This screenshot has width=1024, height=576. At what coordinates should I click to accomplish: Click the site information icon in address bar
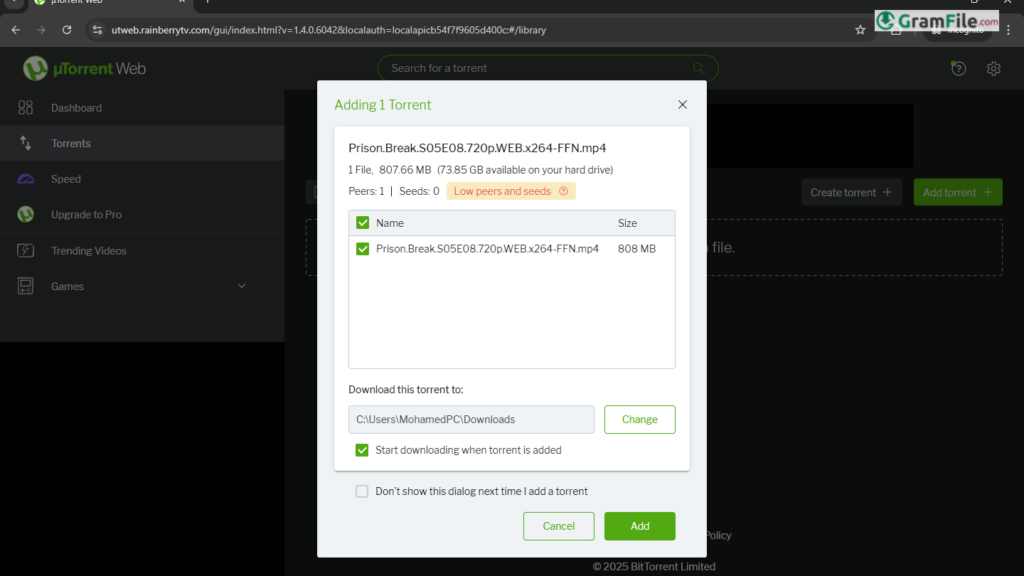[97, 30]
